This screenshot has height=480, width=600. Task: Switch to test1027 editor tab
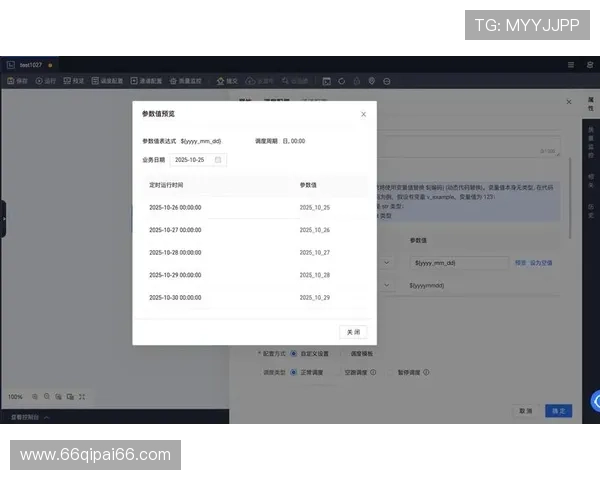pyautogui.click(x=30, y=65)
